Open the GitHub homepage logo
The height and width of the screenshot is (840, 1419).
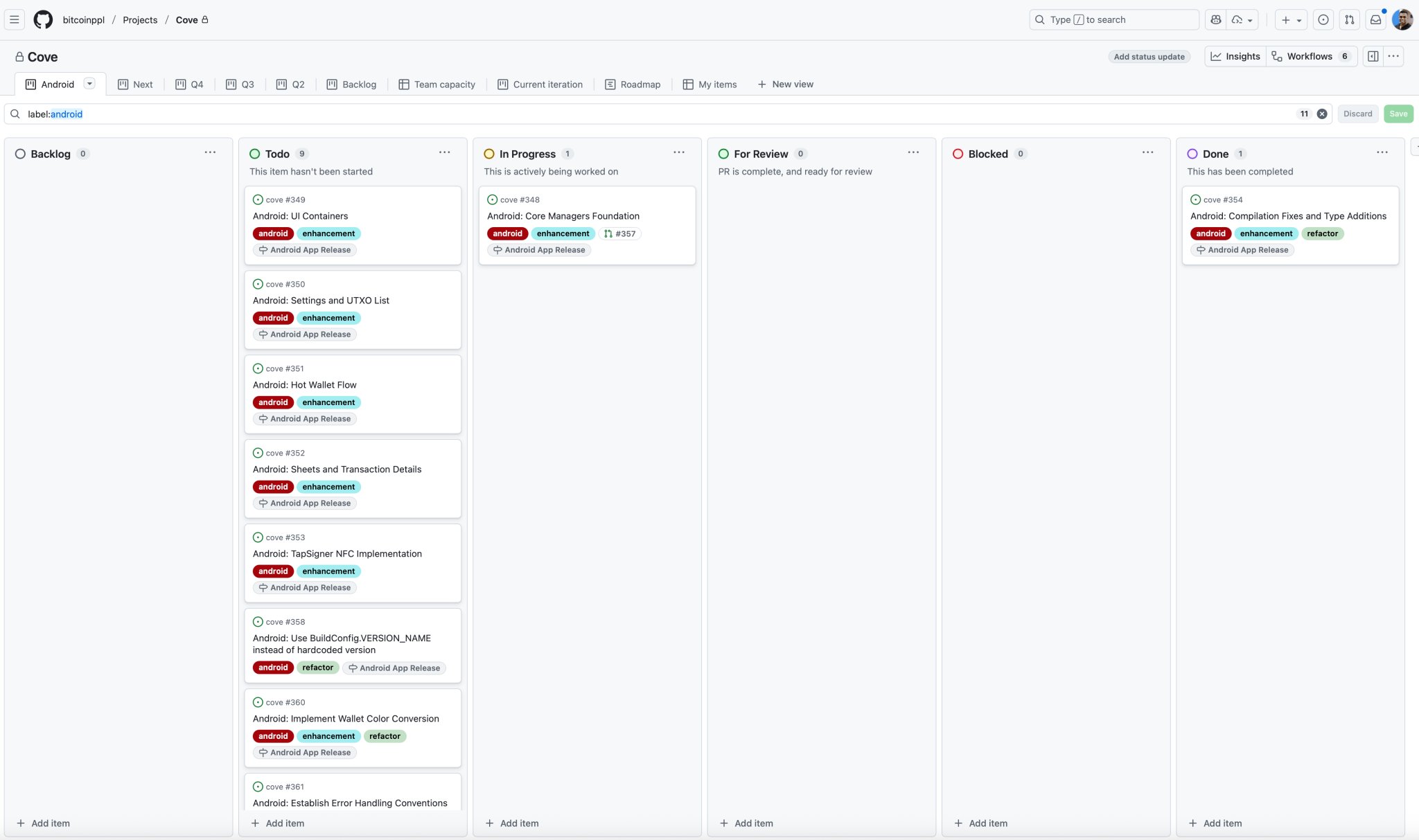tap(43, 19)
